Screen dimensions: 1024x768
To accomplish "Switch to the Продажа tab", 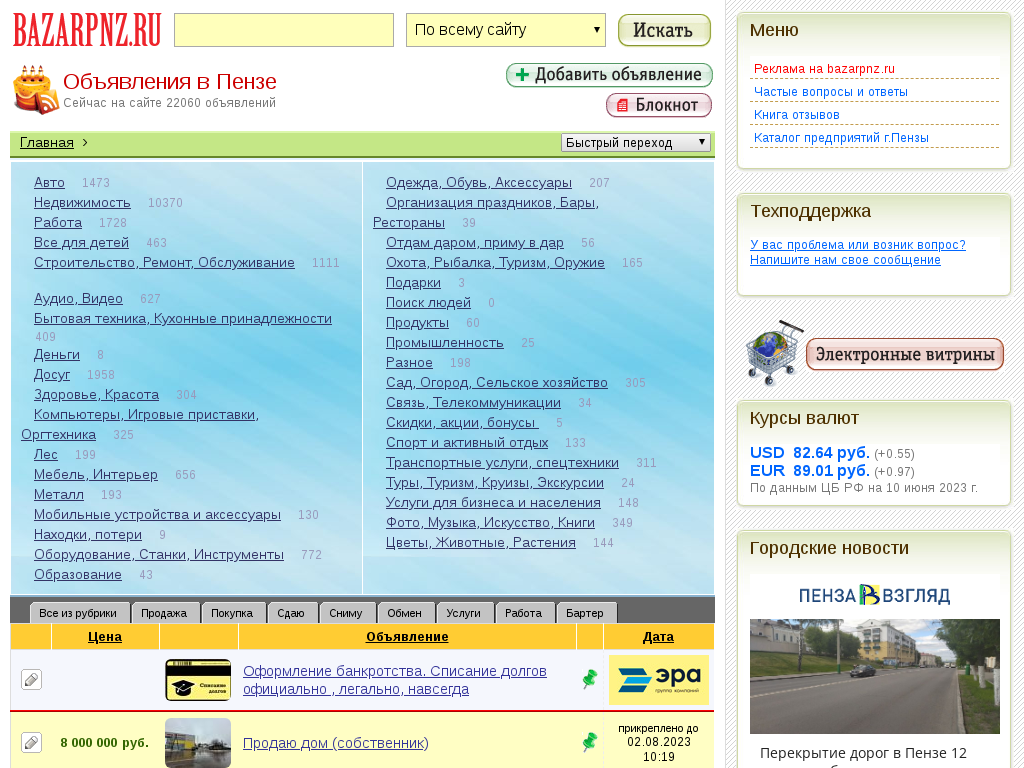I will [x=164, y=613].
